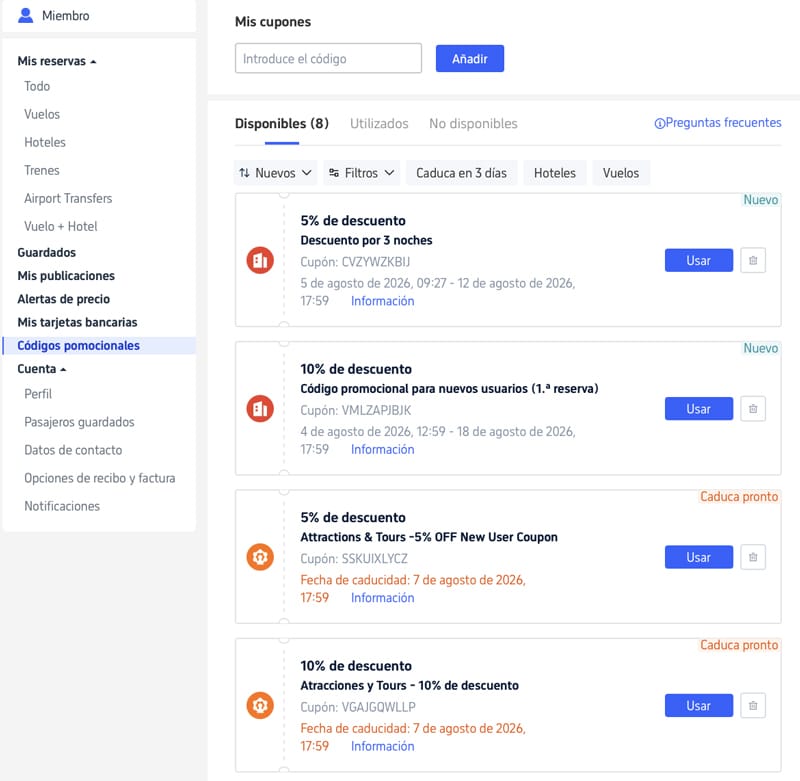Viewport: 800px width, 781px height.
Task: Open Información for coupon SSKUIXLYCZ
Action: (382, 598)
